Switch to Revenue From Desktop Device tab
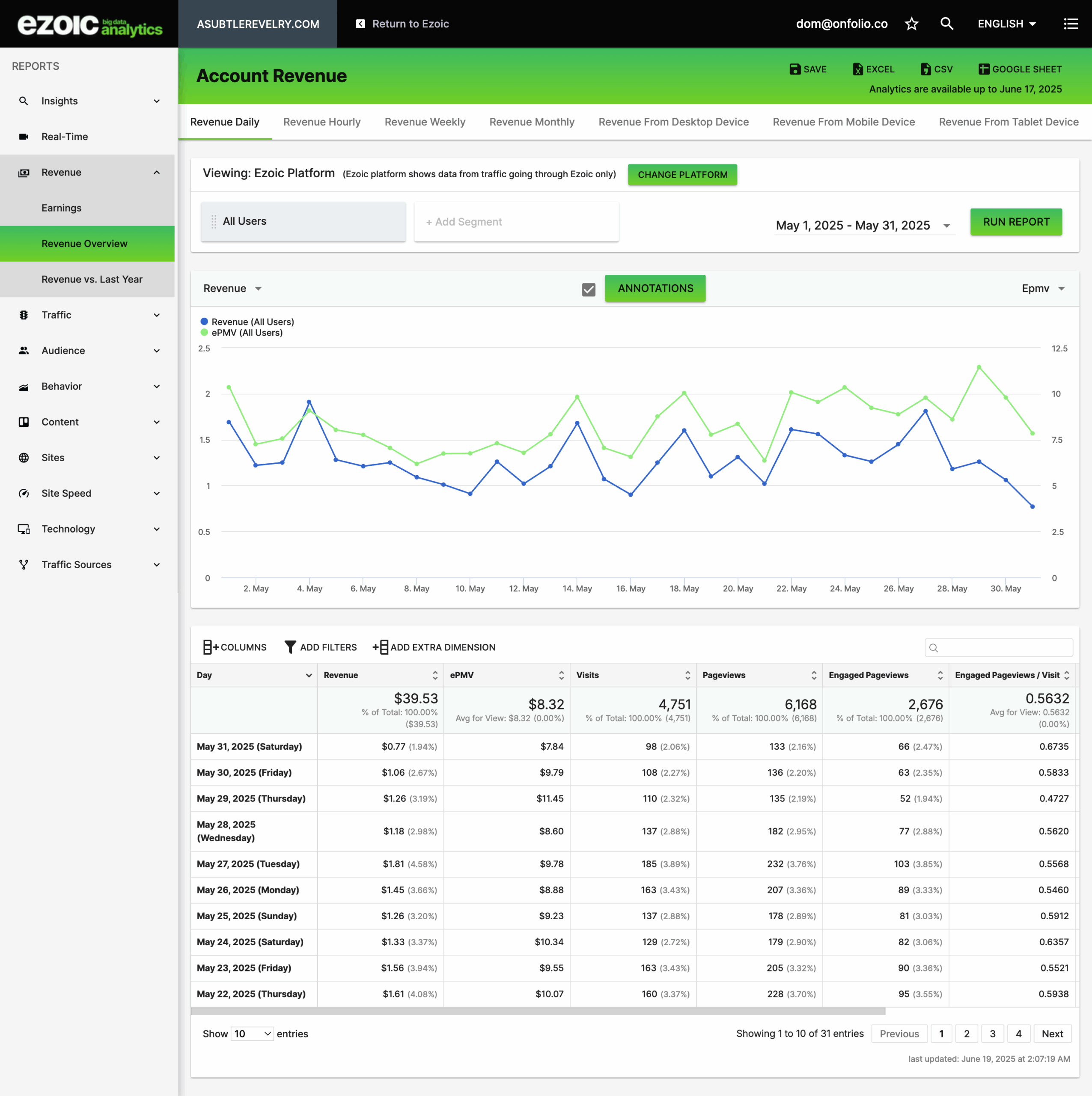The height and width of the screenshot is (1096, 1092). (x=673, y=122)
